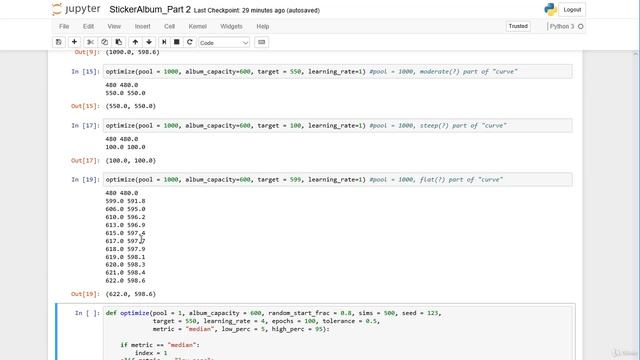
Task: Copy selected cells icon
Action: pos(104,42)
